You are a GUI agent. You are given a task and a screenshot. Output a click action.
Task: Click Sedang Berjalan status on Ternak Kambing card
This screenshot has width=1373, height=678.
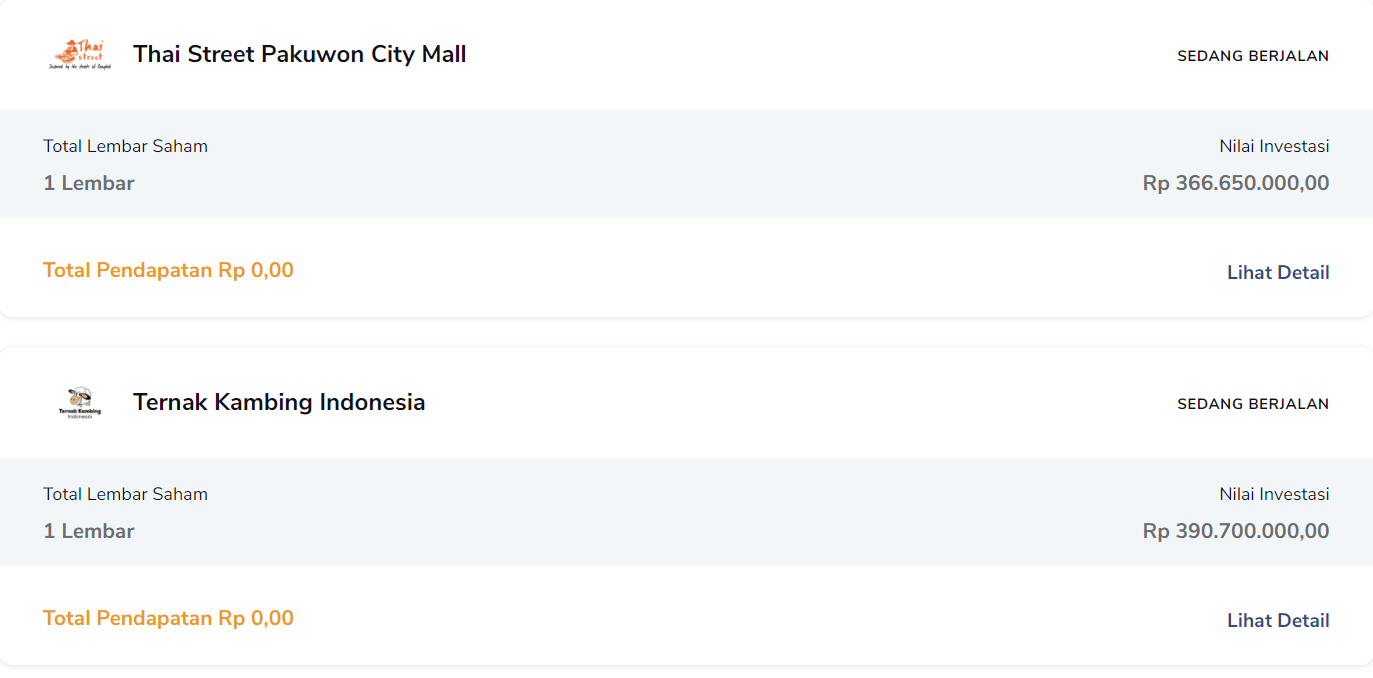click(x=1253, y=404)
